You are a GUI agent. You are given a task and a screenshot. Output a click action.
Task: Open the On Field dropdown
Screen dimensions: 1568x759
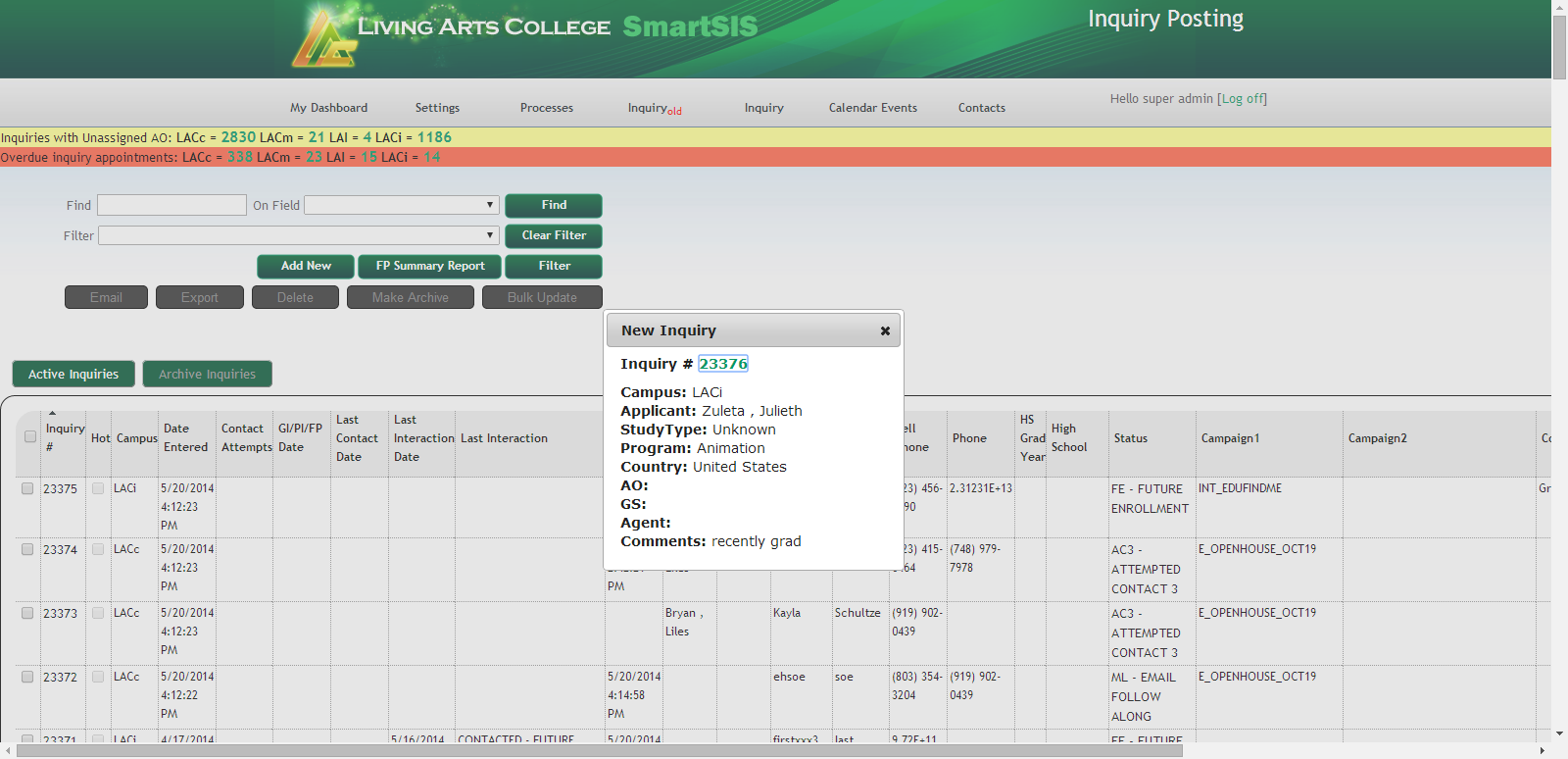402,205
